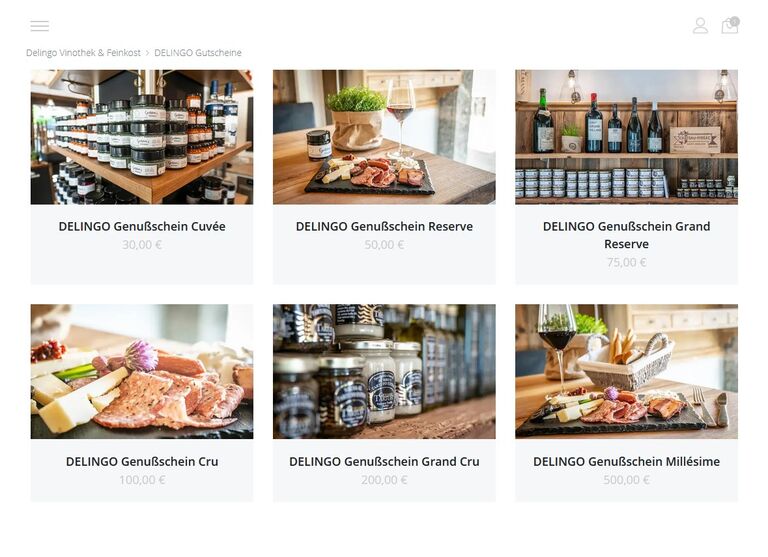
Task: Click the DELINGO Genußschein Grand Cru title
Action: pos(384,461)
